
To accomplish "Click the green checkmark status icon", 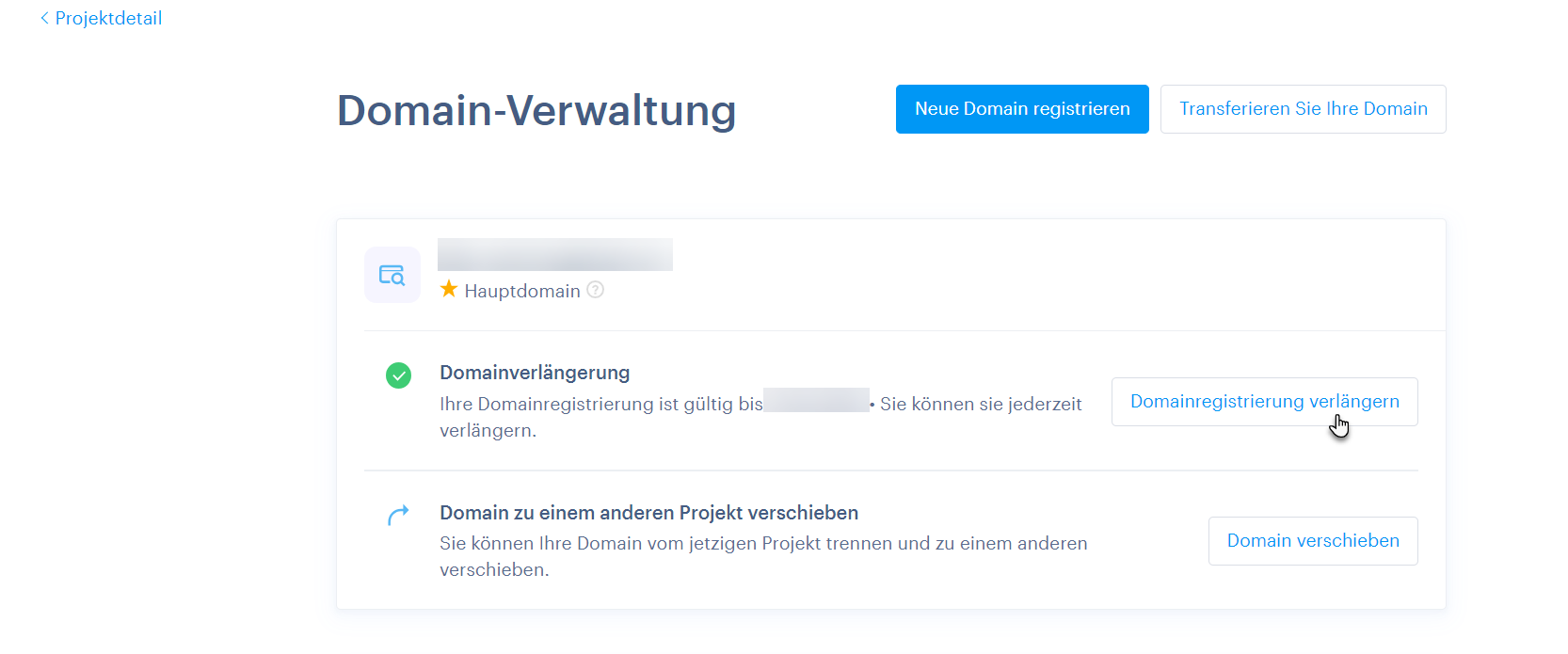I will (x=398, y=376).
